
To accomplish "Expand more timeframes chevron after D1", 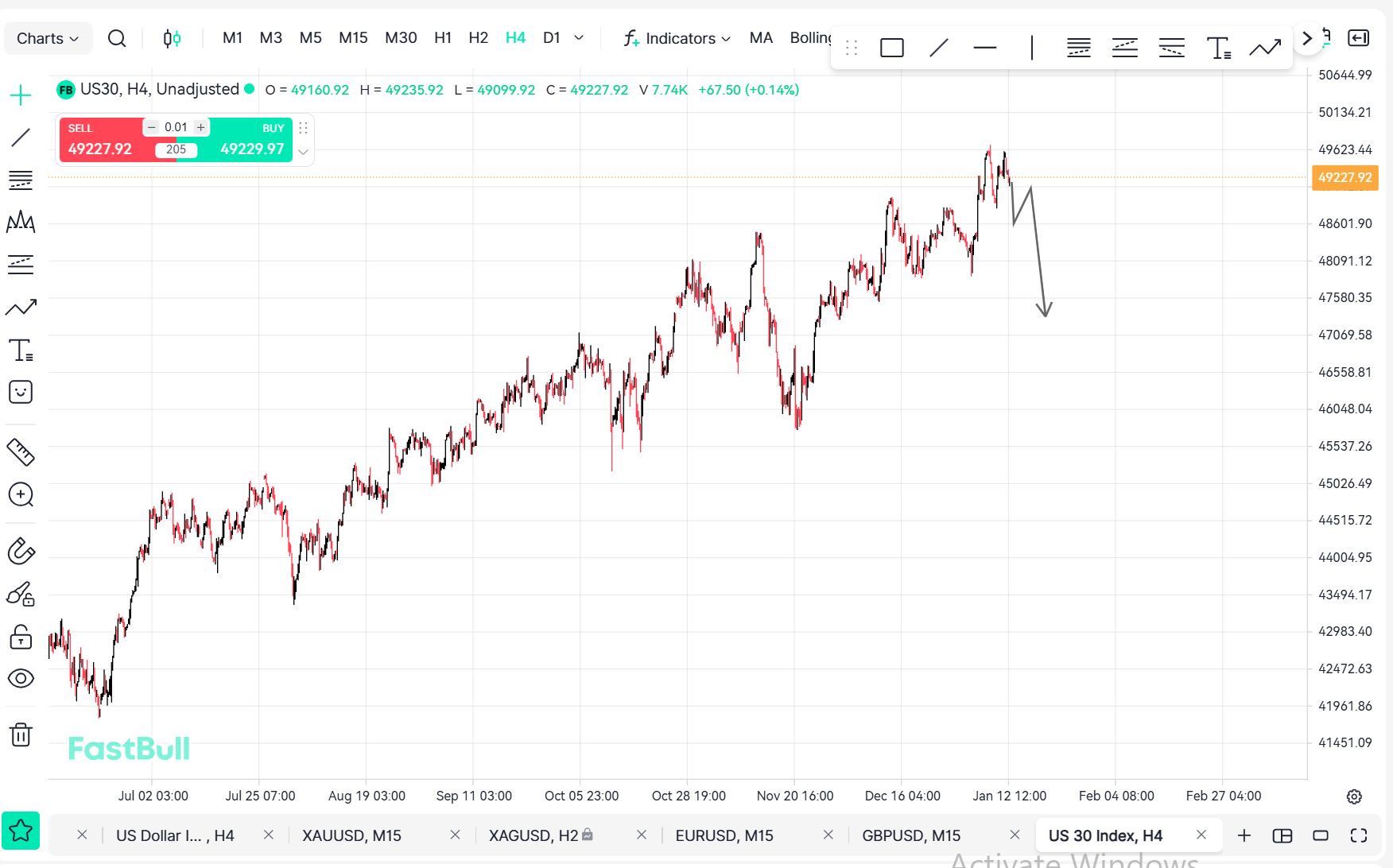I will [579, 37].
